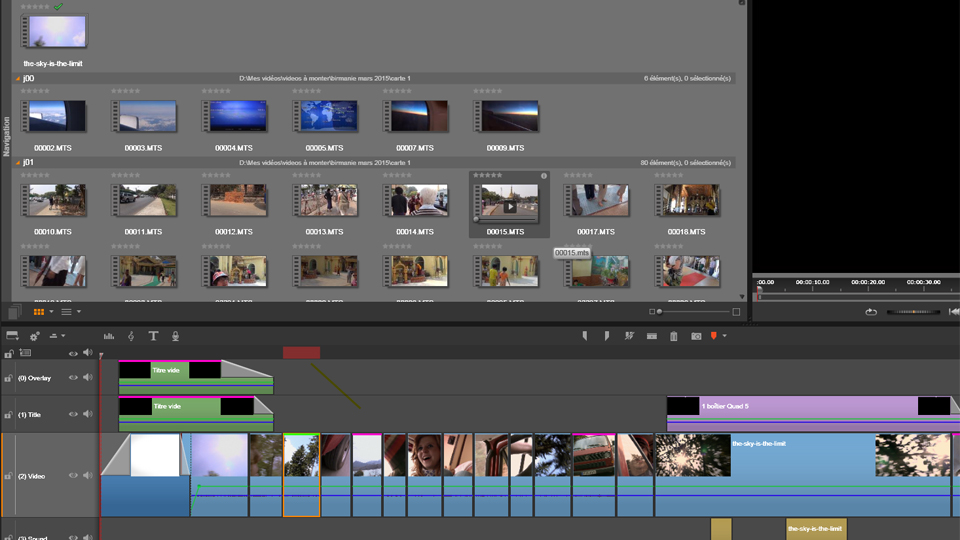Delete selection with the trash can icon
The width and height of the screenshot is (960, 540).
[674, 336]
